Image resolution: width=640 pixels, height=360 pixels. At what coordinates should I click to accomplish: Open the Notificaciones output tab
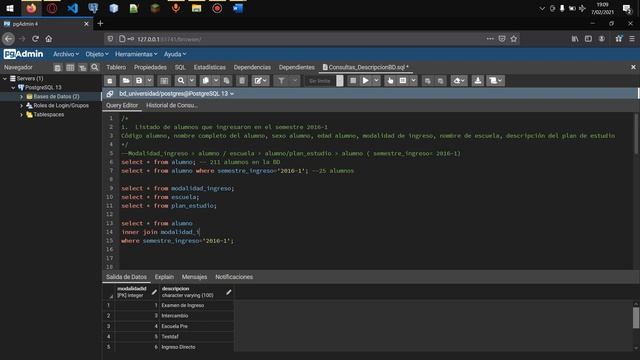coord(234,277)
